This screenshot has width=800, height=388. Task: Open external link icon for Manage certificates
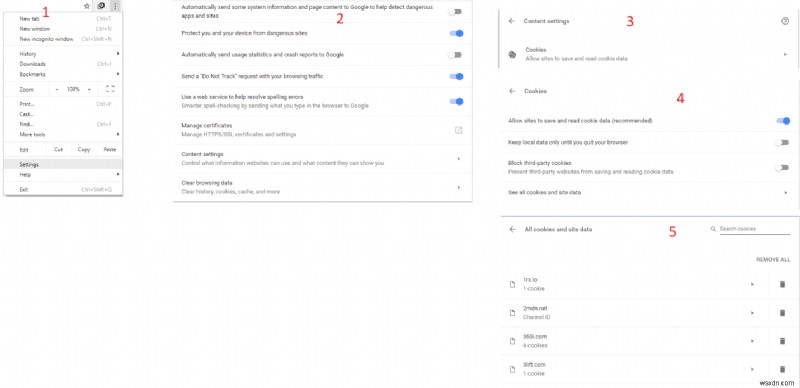(x=458, y=130)
